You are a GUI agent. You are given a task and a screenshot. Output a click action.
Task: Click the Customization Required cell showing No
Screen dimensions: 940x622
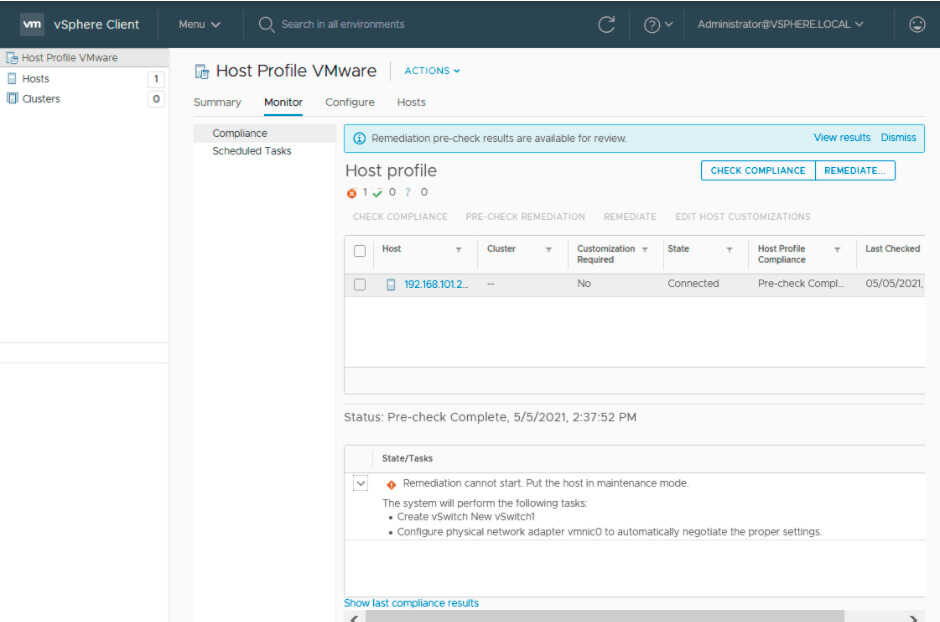pyautogui.click(x=584, y=284)
